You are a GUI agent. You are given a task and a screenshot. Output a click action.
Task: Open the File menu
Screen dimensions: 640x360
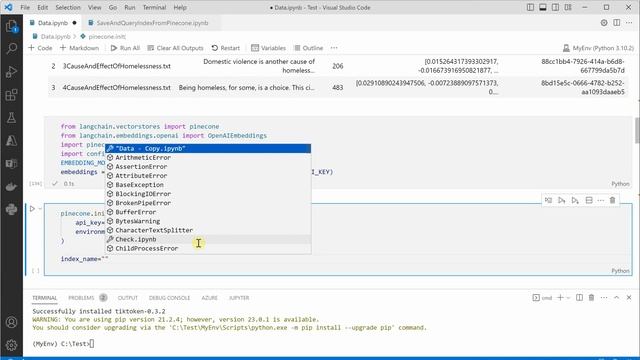(25, 7)
